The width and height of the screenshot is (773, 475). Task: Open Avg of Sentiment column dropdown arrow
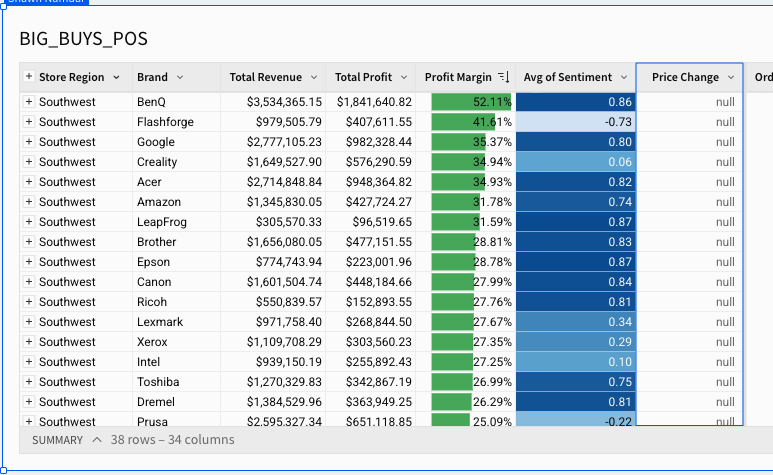[x=624, y=77]
